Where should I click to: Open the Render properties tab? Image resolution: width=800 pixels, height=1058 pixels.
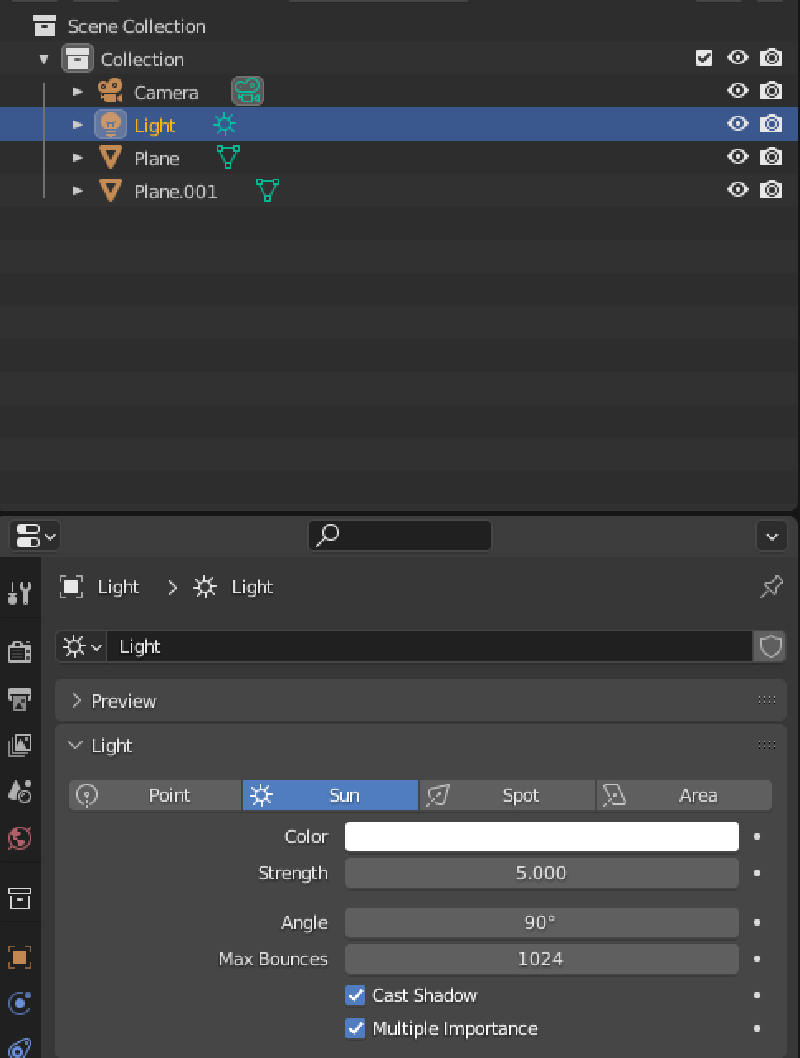tap(19, 651)
